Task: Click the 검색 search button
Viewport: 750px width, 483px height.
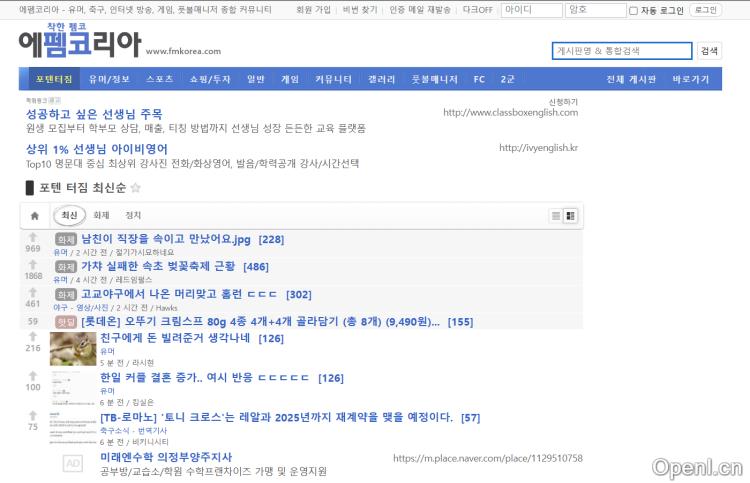Action: (x=709, y=51)
